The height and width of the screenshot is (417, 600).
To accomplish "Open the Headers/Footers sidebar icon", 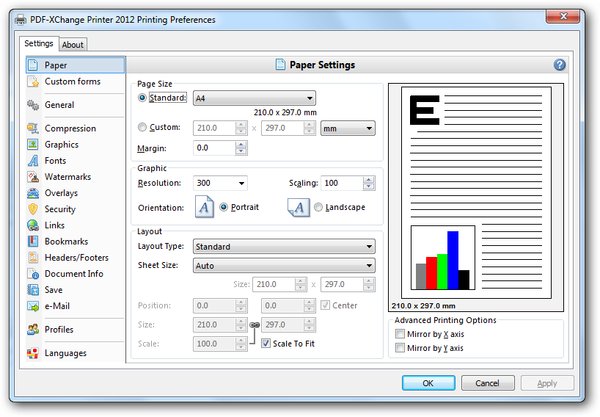I will point(33,258).
